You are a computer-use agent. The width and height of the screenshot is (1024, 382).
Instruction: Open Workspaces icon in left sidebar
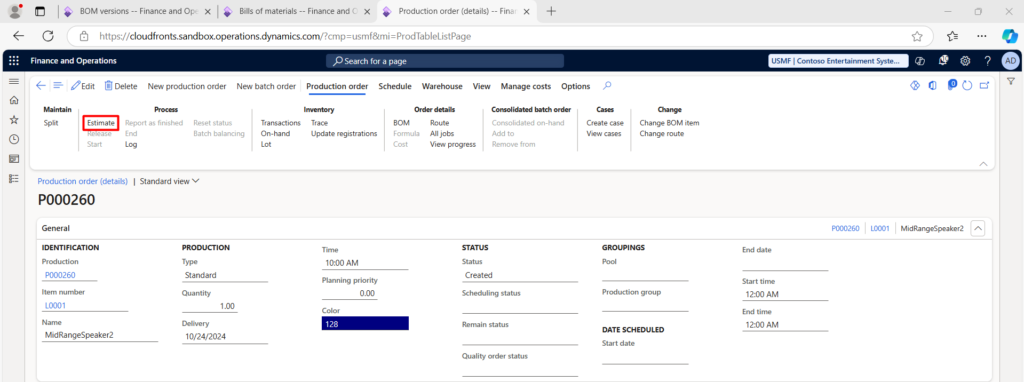pyautogui.click(x=14, y=159)
